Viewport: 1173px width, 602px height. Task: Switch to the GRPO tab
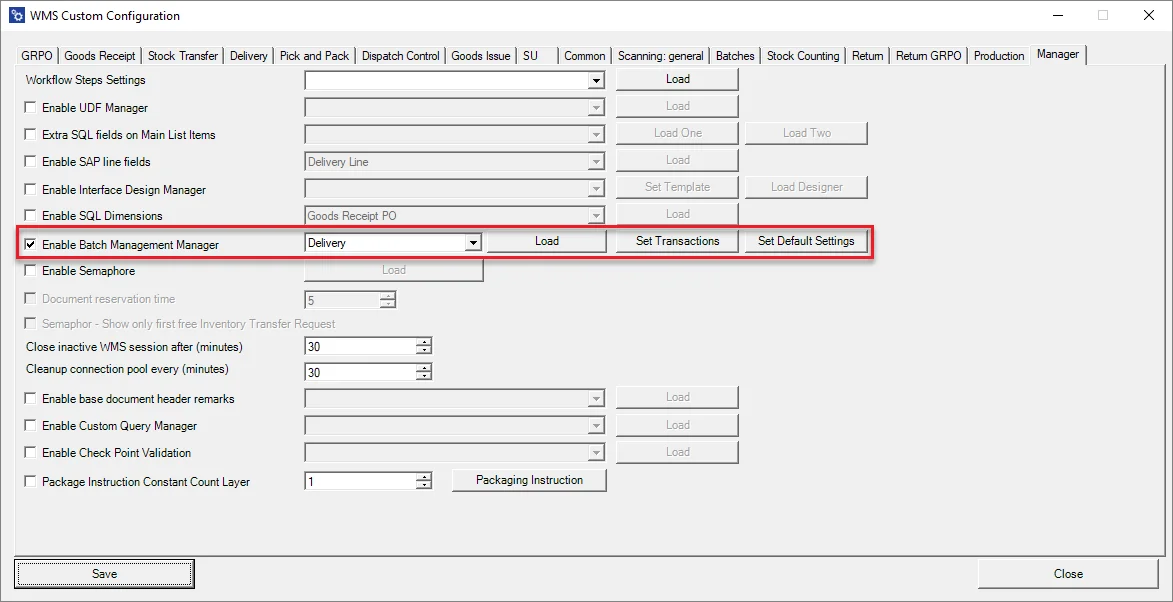pyautogui.click(x=39, y=56)
